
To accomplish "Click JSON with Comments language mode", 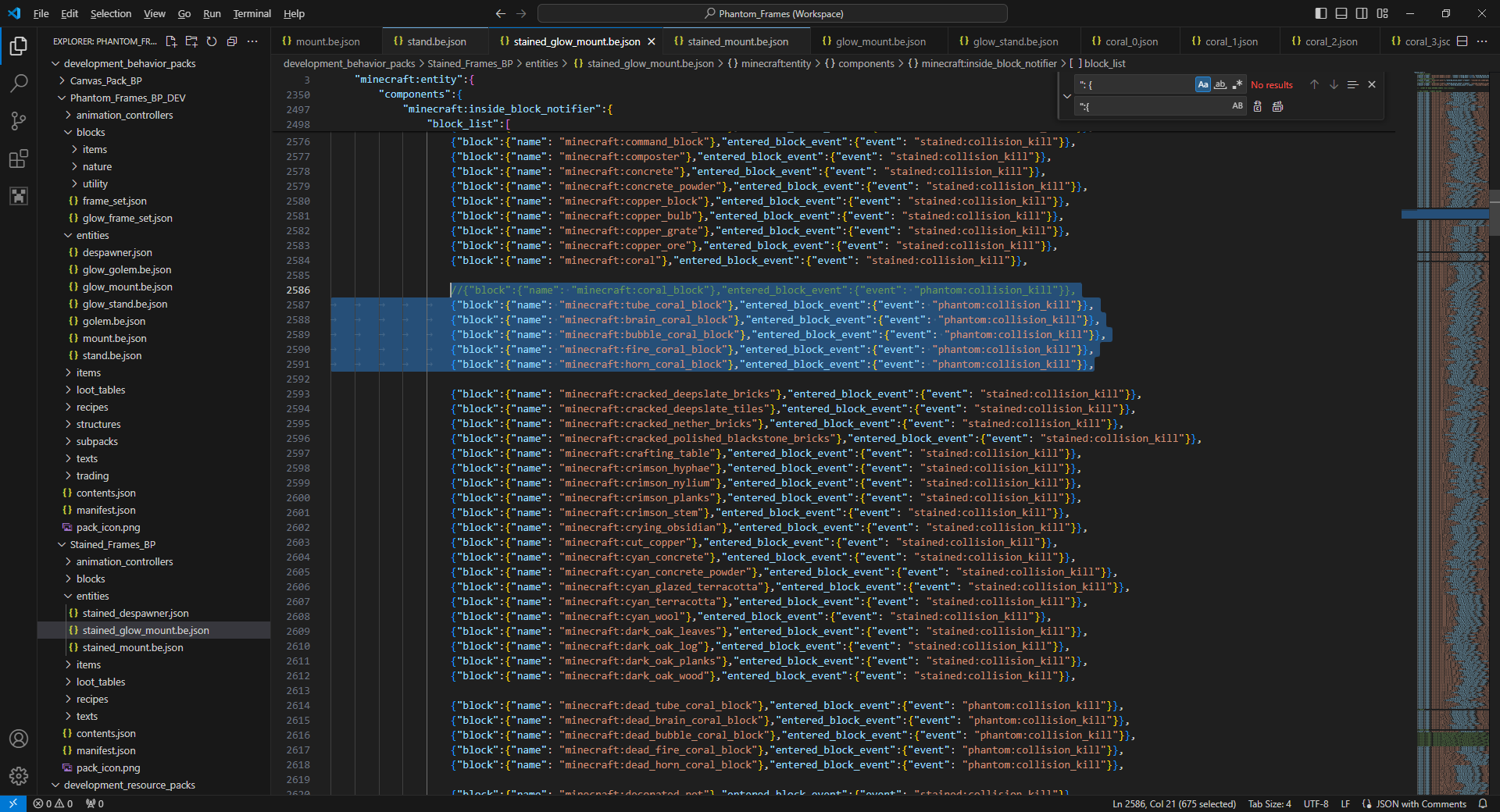I will click(1420, 803).
